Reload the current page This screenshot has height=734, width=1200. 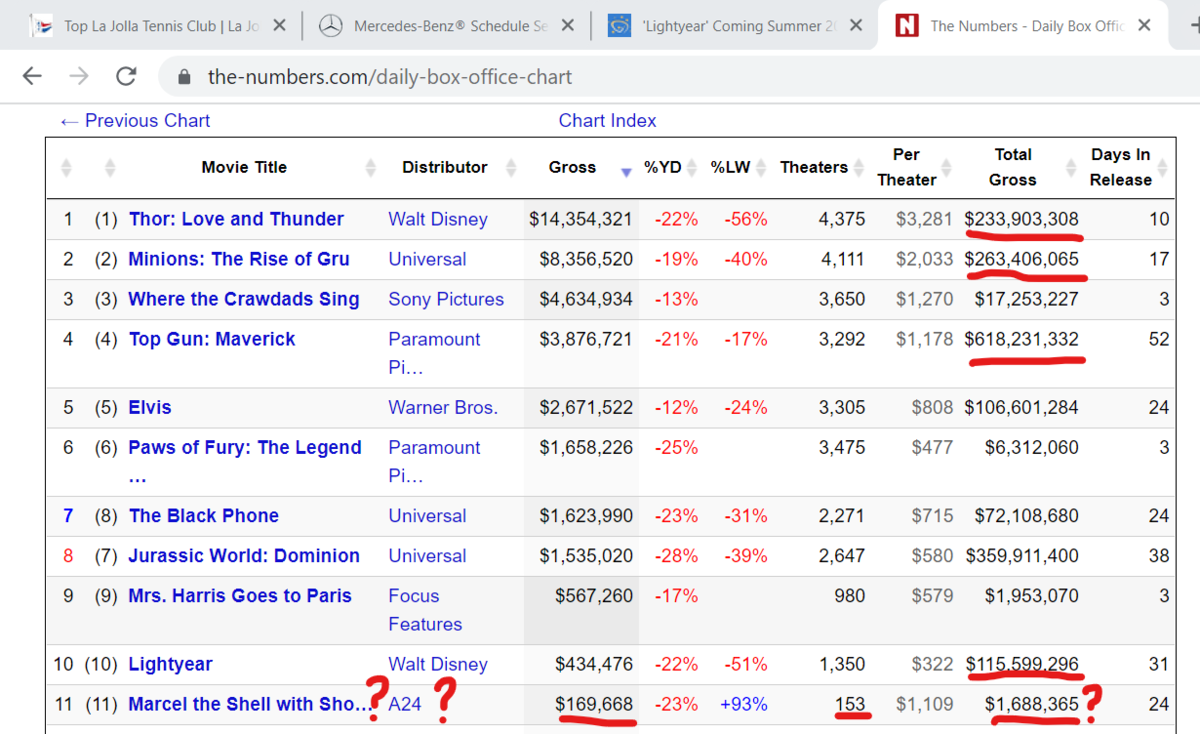coord(126,76)
